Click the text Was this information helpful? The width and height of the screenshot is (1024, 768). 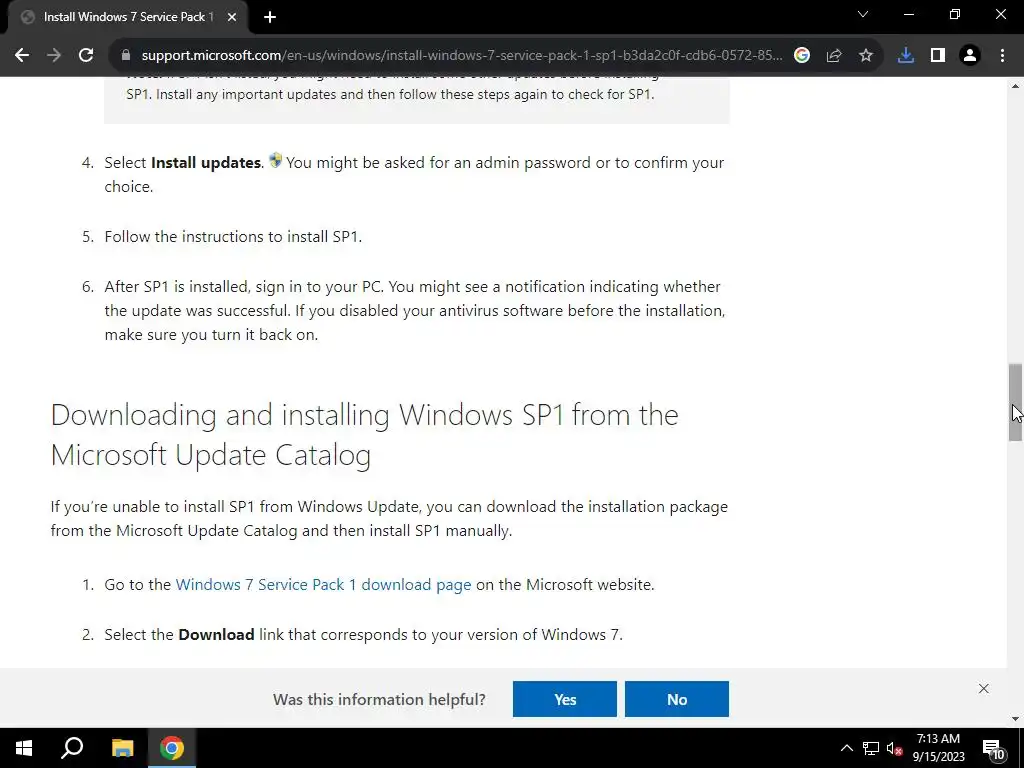(379, 699)
